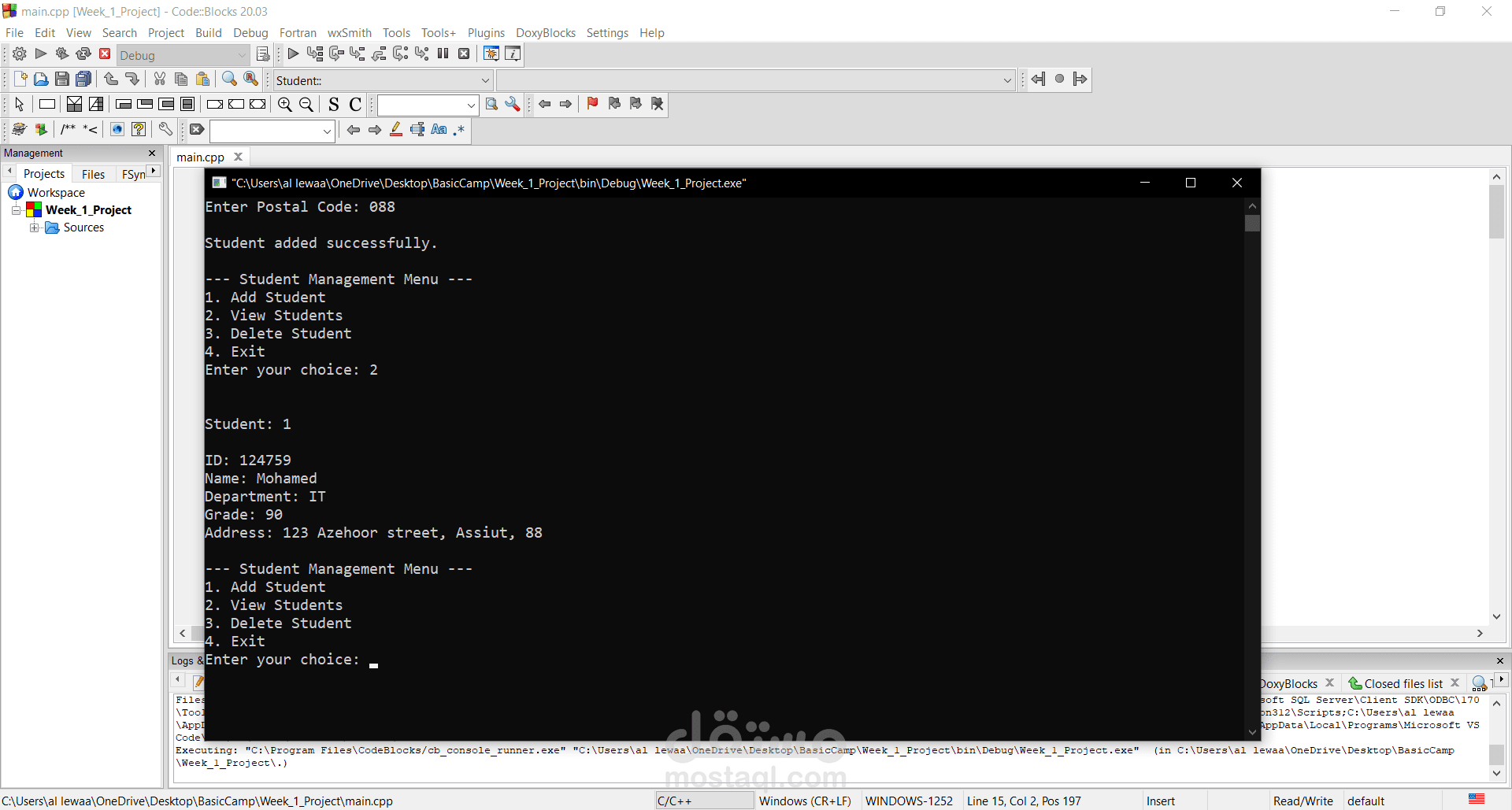Close the Logs panel
This screenshot has height=810, width=1512.
click(1499, 661)
